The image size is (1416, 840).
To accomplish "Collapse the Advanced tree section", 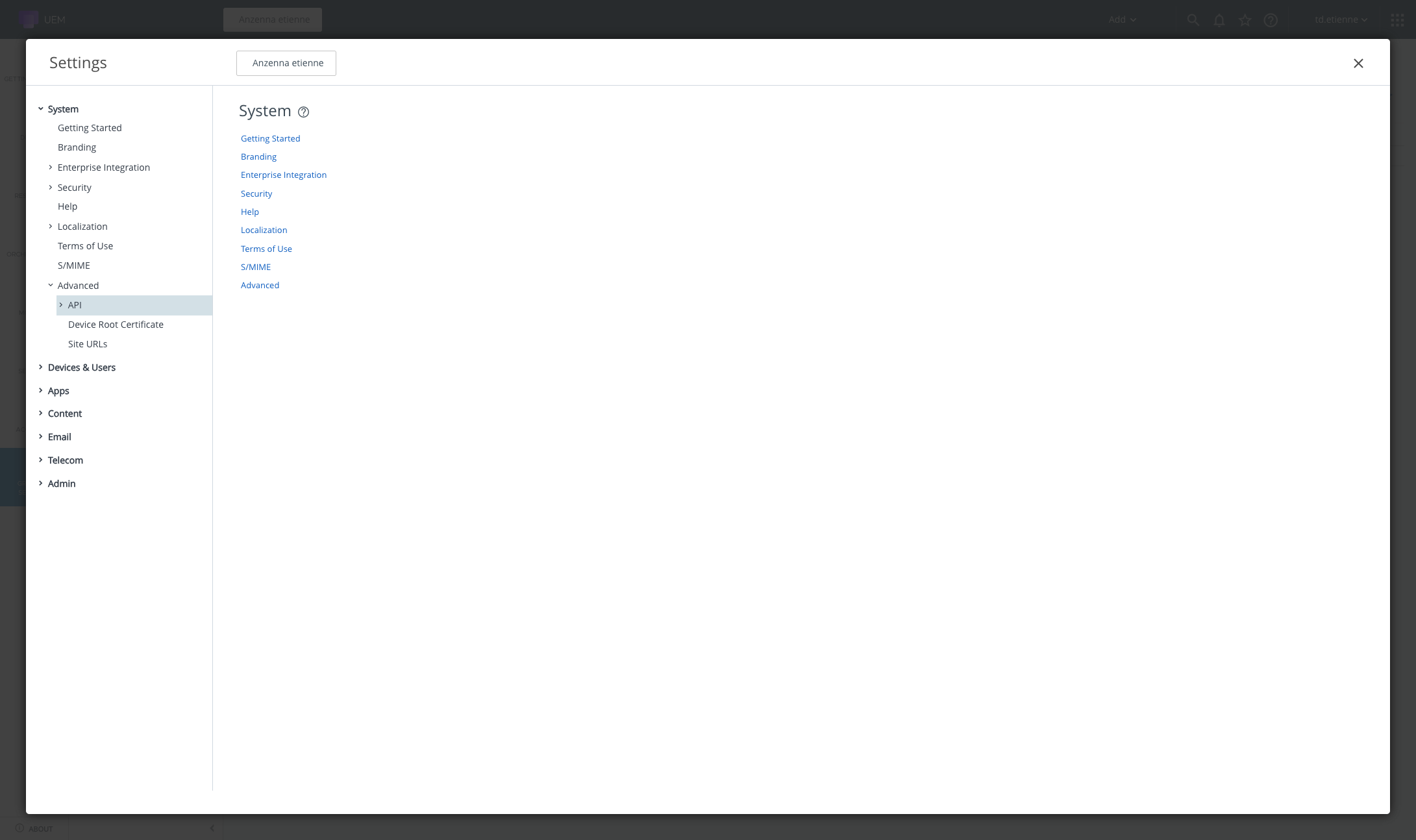I will (x=51, y=286).
